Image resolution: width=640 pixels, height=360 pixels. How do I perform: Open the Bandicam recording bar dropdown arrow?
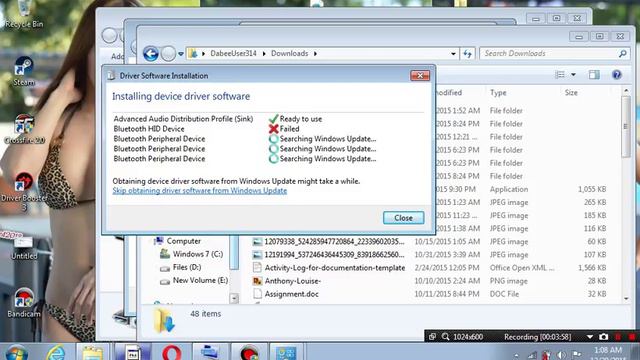click(x=590, y=337)
